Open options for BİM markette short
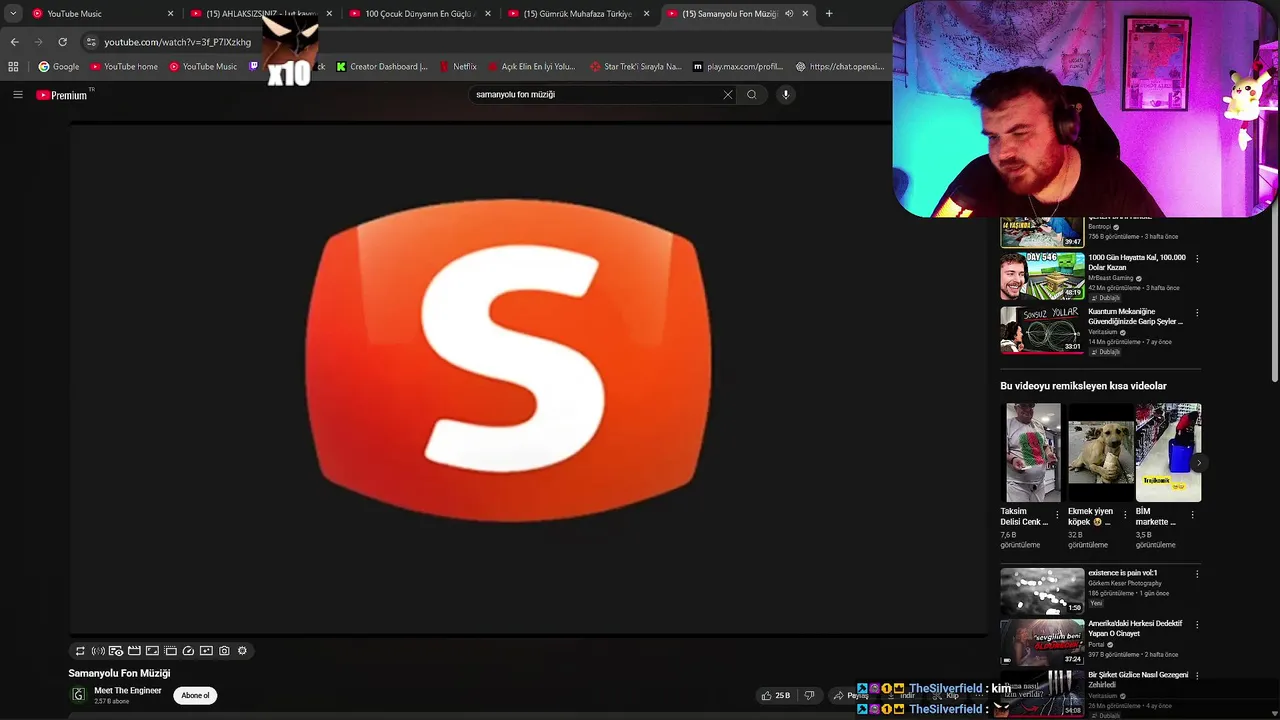Image resolution: width=1280 pixels, height=720 pixels. pos(1192,515)
